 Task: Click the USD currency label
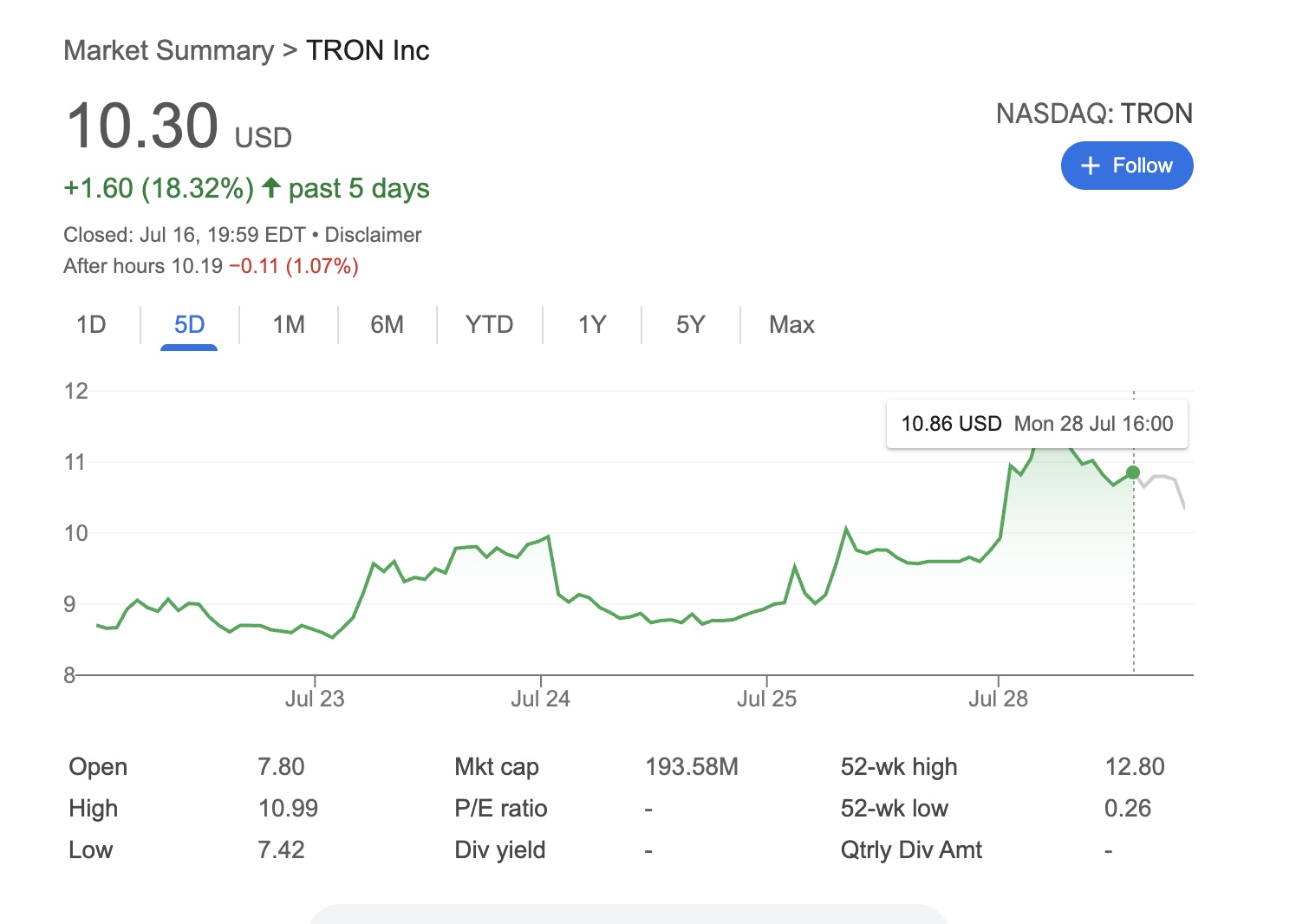pyautogui.click(x=264, y=138)
